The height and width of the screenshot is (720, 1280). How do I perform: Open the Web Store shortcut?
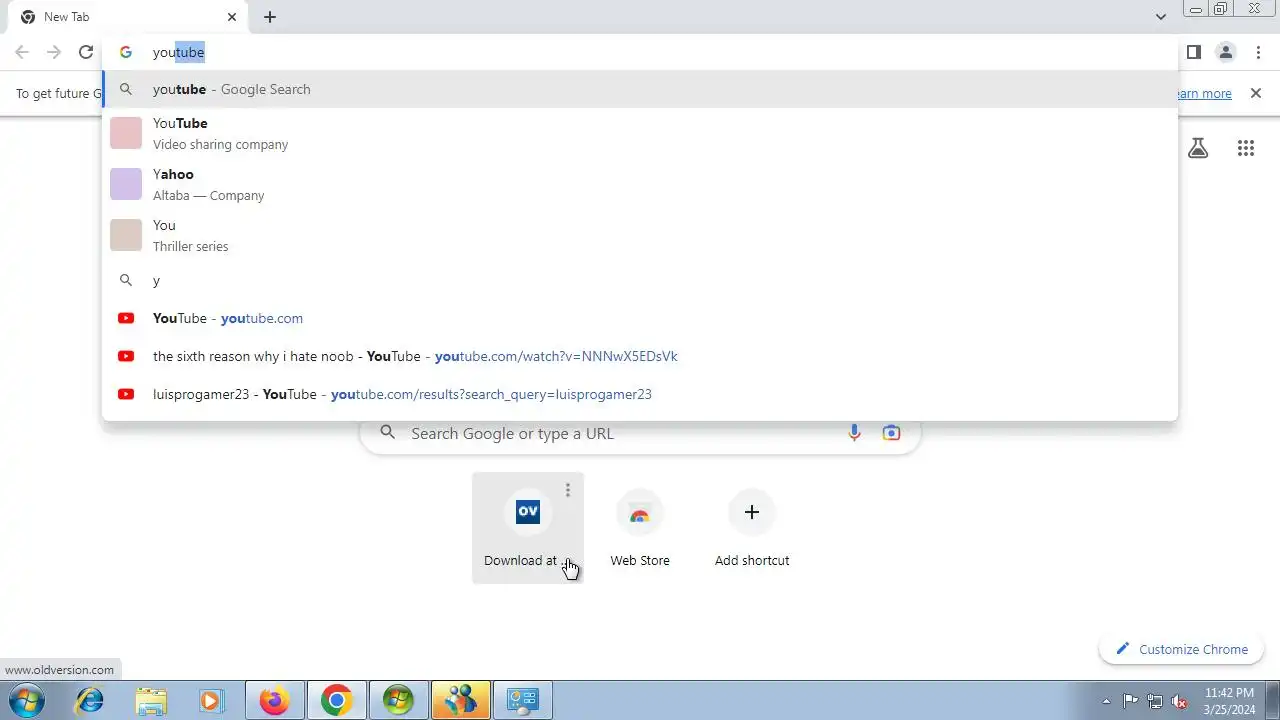tap(640, 528)
